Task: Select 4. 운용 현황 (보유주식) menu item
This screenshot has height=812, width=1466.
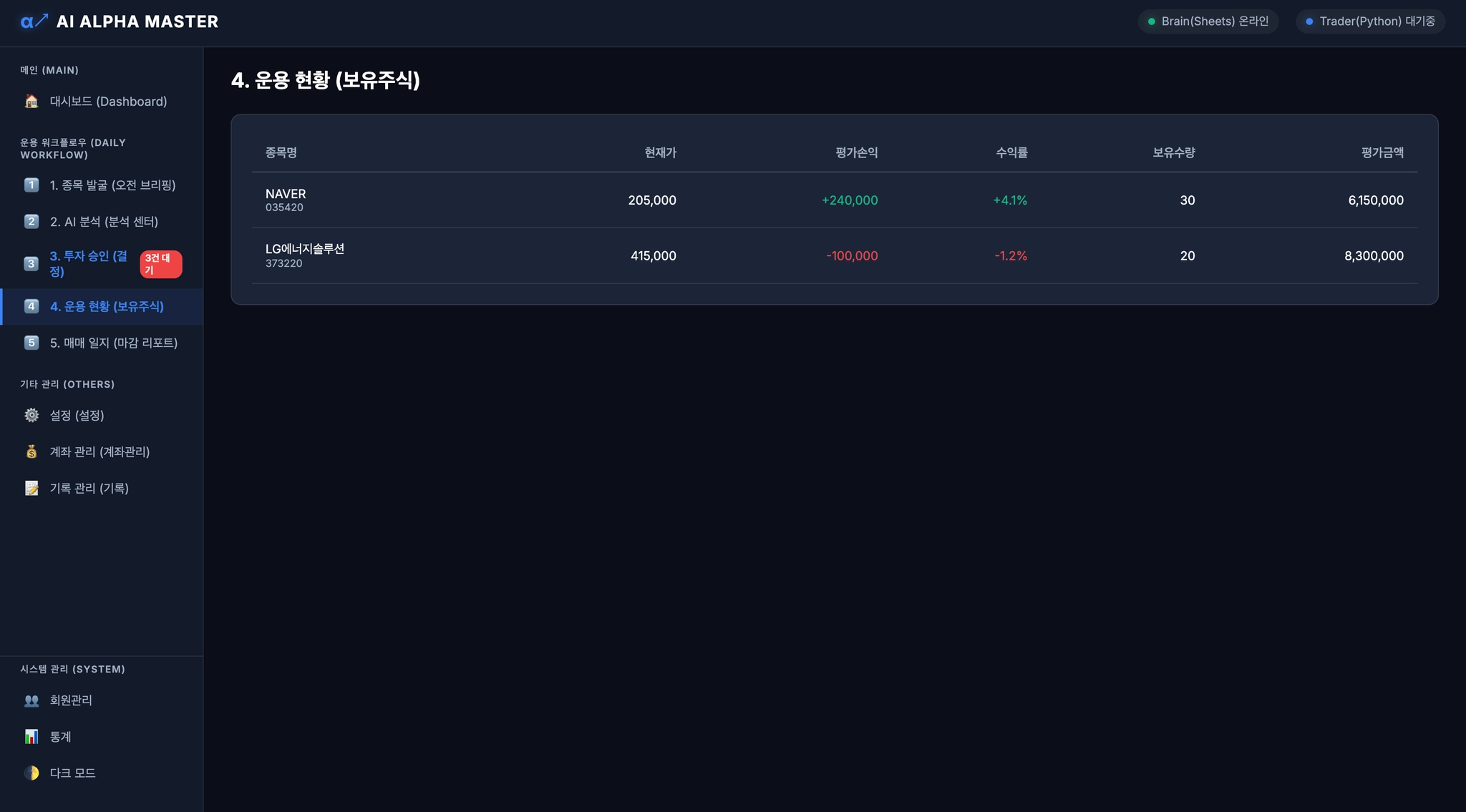Action: 107,307
